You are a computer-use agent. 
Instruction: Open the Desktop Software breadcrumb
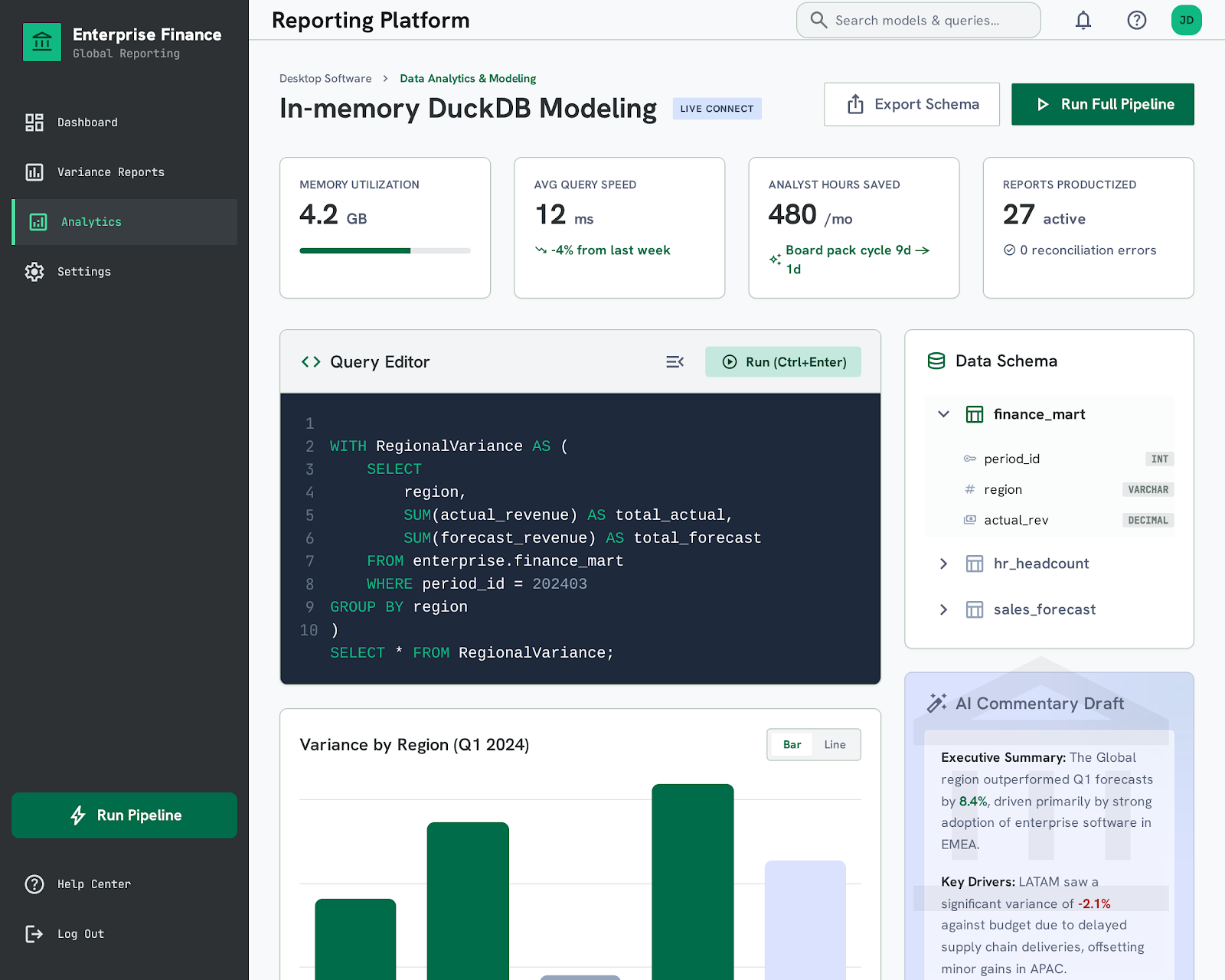click(x=325, y=78)
